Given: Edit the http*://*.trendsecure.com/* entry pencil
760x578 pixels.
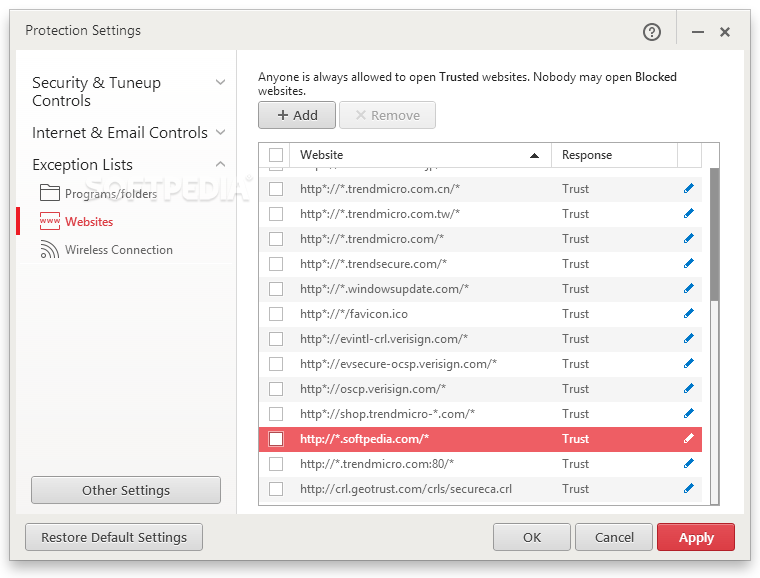Looking at the screenshot, I should (x=689, y=264).
